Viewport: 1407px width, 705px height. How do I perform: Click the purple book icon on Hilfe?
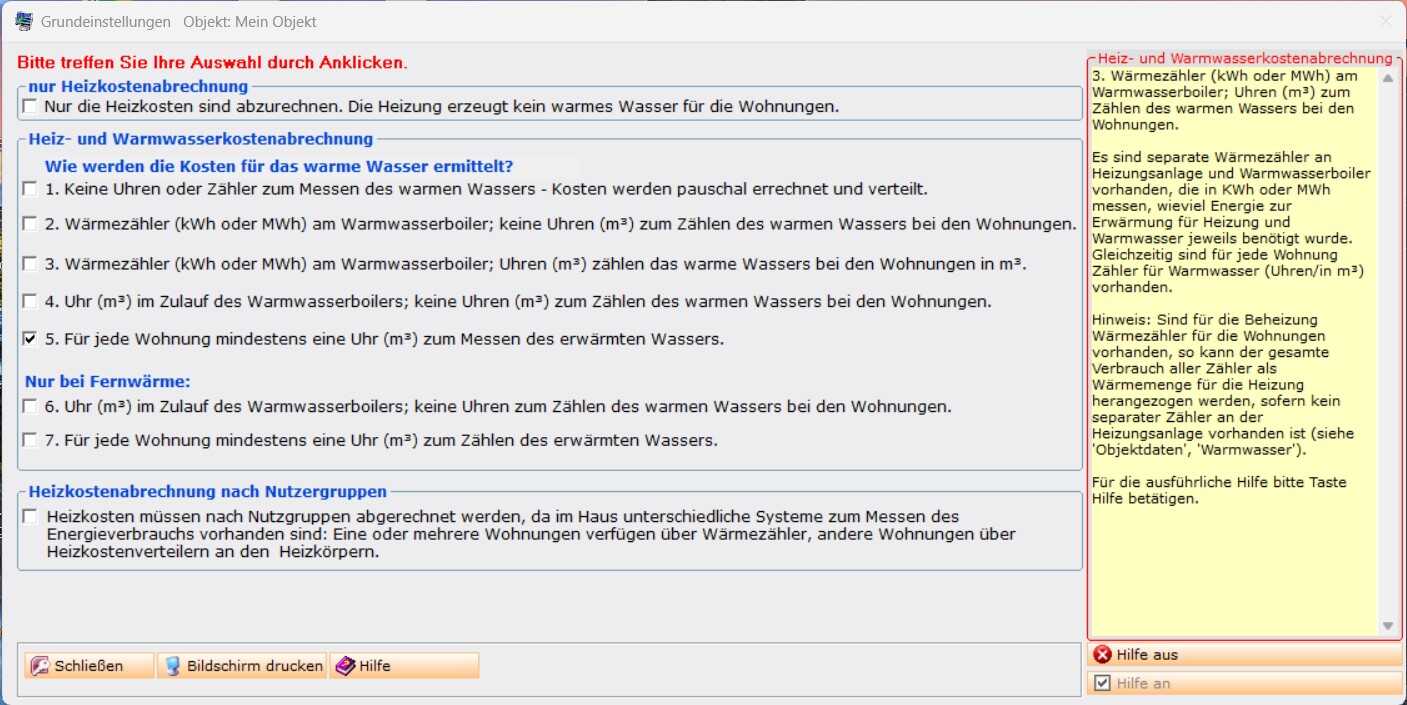coord(345,666)
